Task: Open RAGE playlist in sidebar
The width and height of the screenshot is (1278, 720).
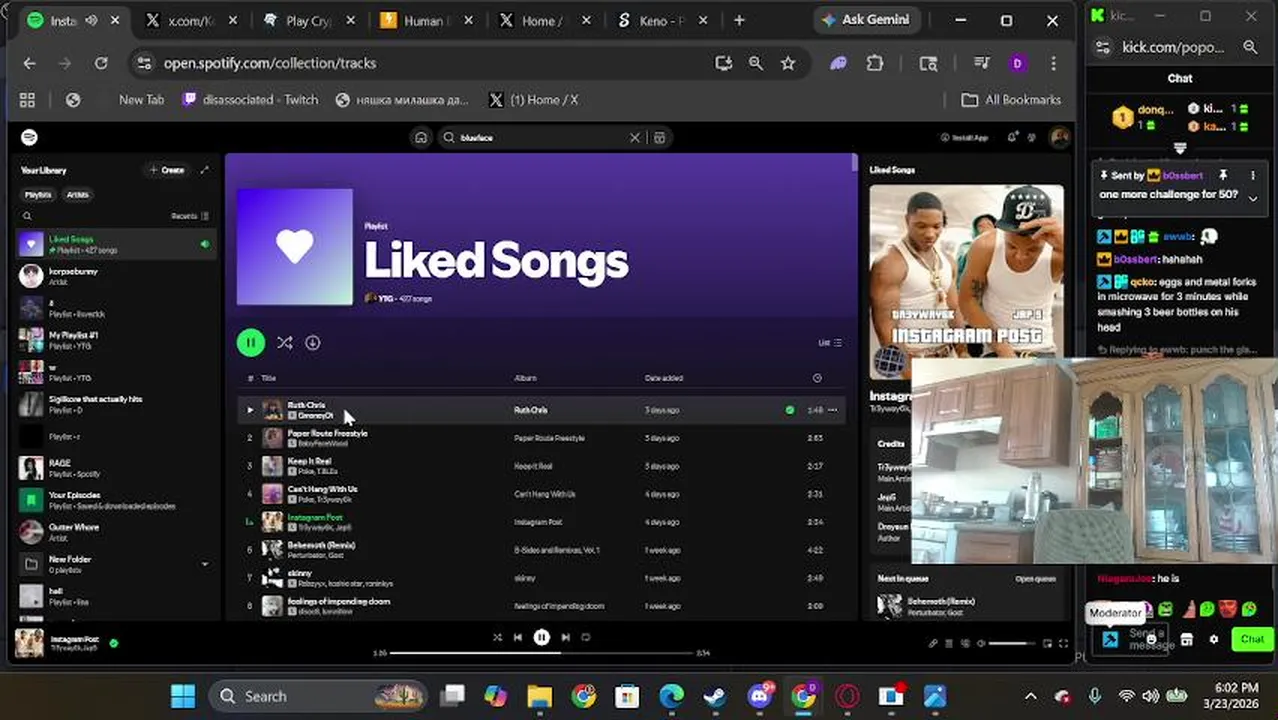Action: pos(117,468)
